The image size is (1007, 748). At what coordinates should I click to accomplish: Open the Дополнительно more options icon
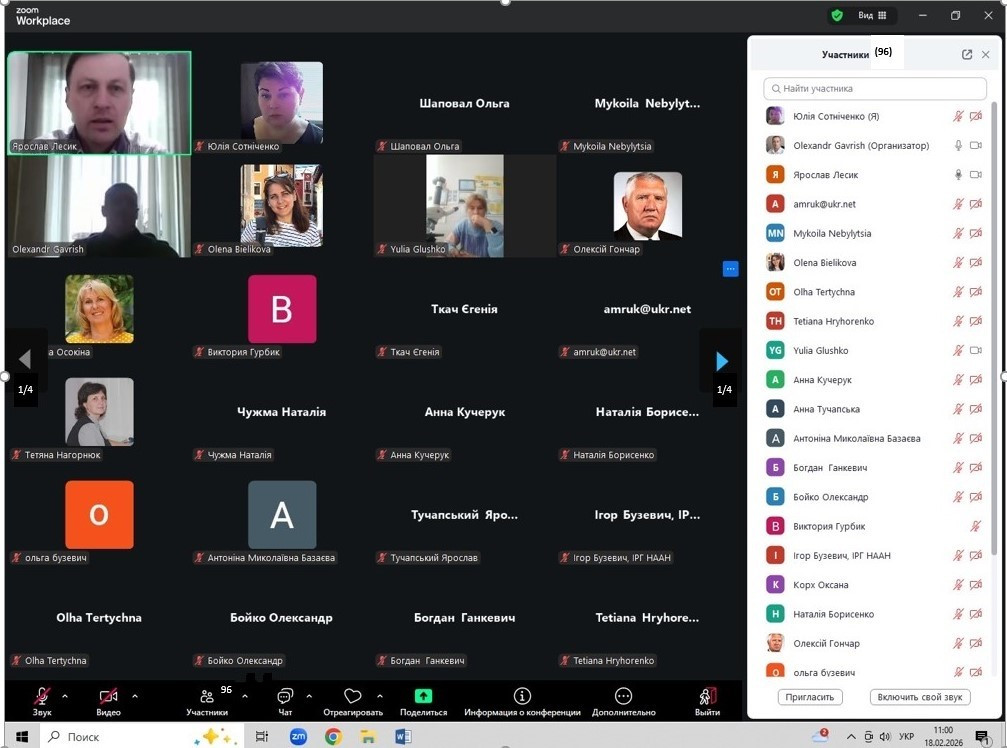point(623,696)
